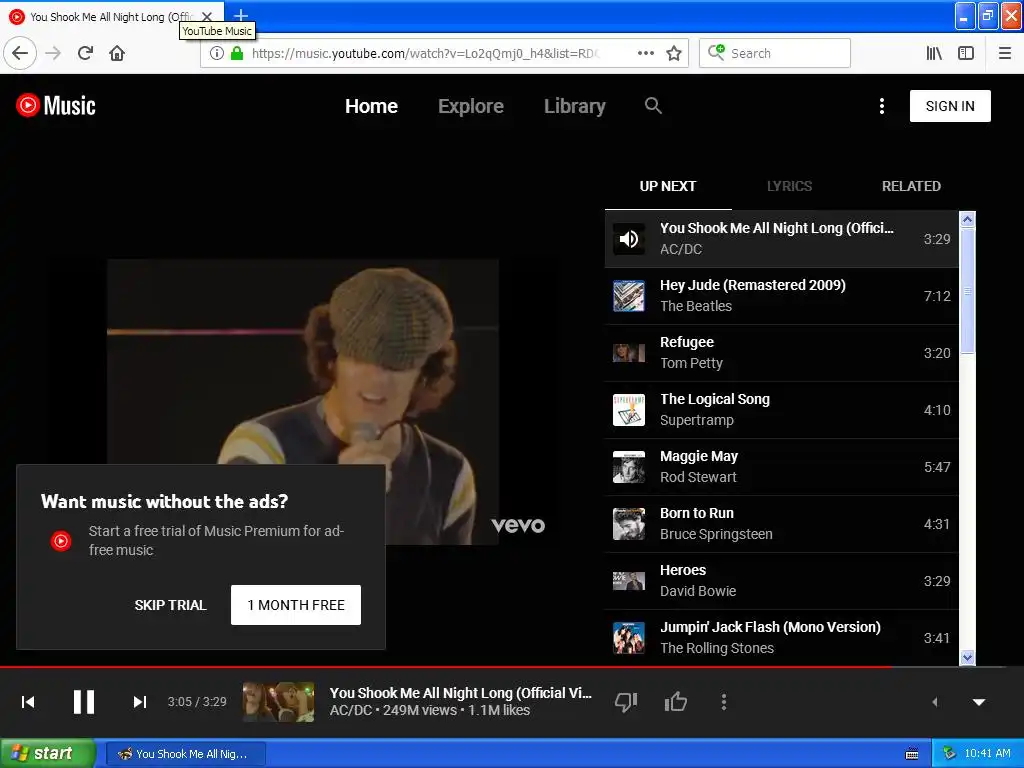The image size is (1024, 768).
Task: Go to the browser home page icon
Action: (117, 53)
